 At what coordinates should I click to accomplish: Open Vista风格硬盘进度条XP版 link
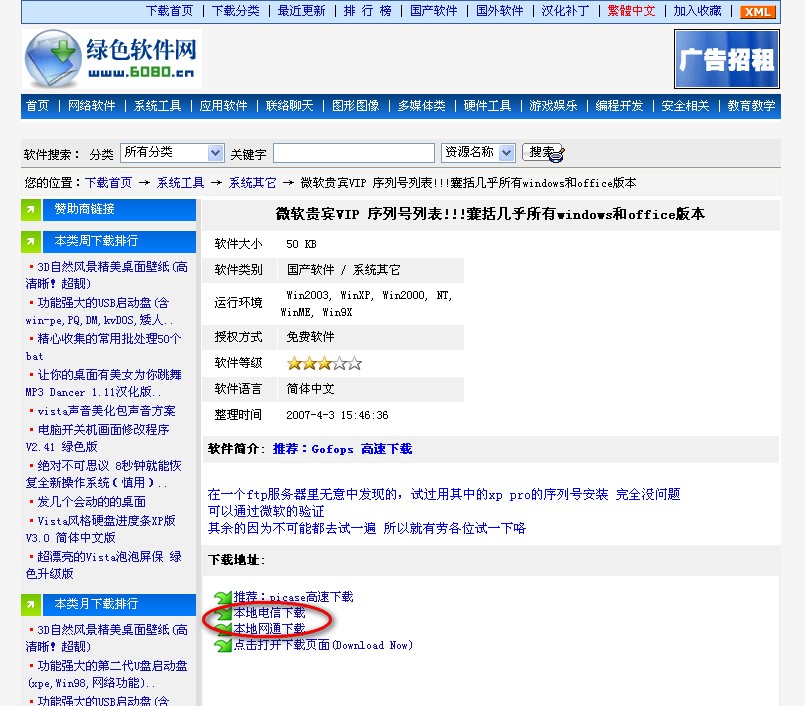pos(101,529)
